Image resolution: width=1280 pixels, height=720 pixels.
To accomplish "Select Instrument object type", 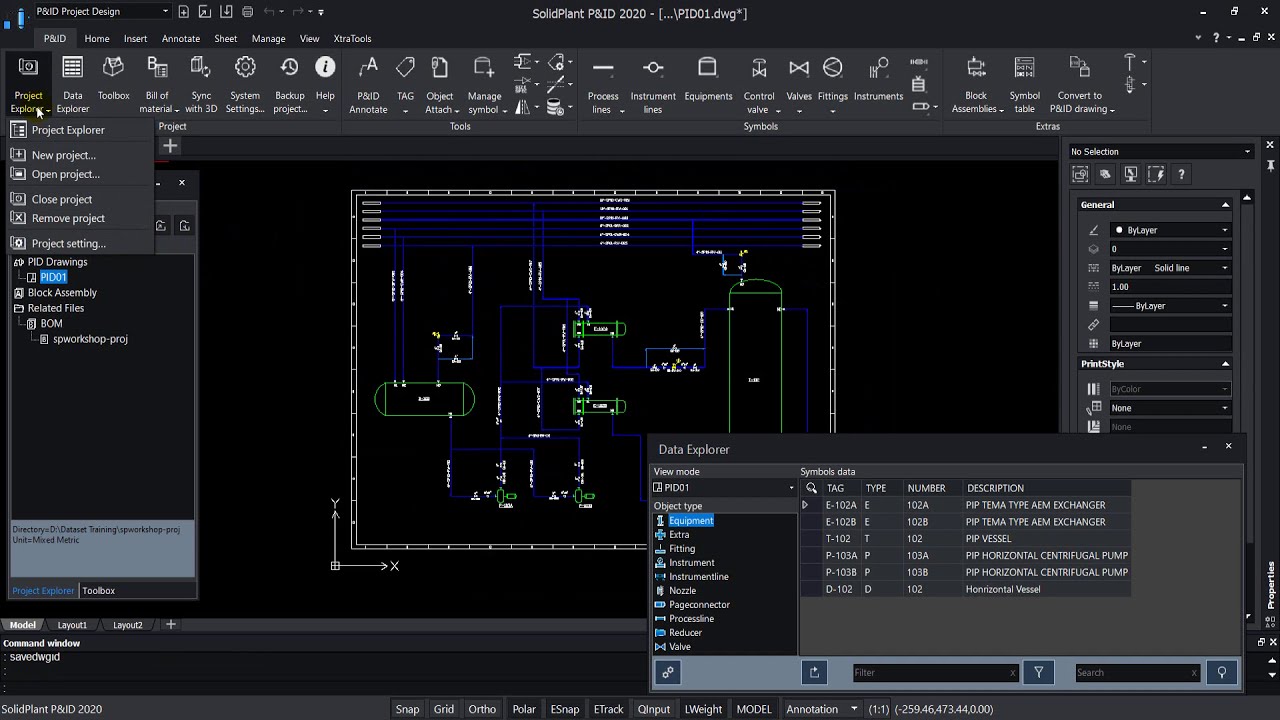I will pyautogui.click(x=692, y=563).
